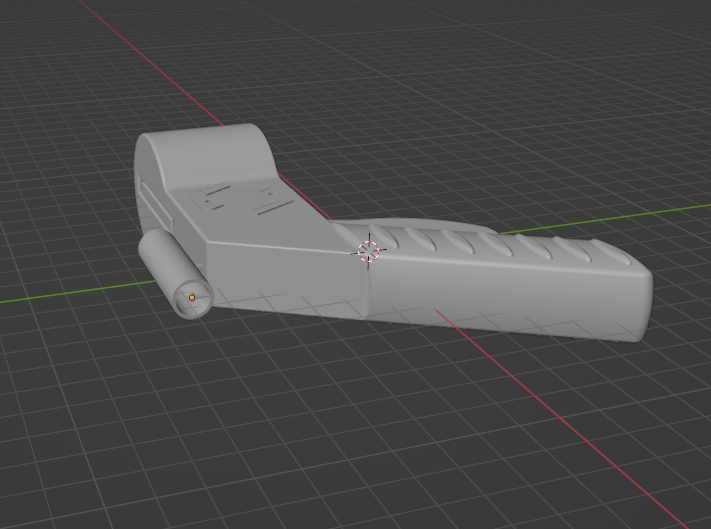Click the embossed diamond panel on top face
Viewport: 711px width, 529px height.
coord(240,198)
